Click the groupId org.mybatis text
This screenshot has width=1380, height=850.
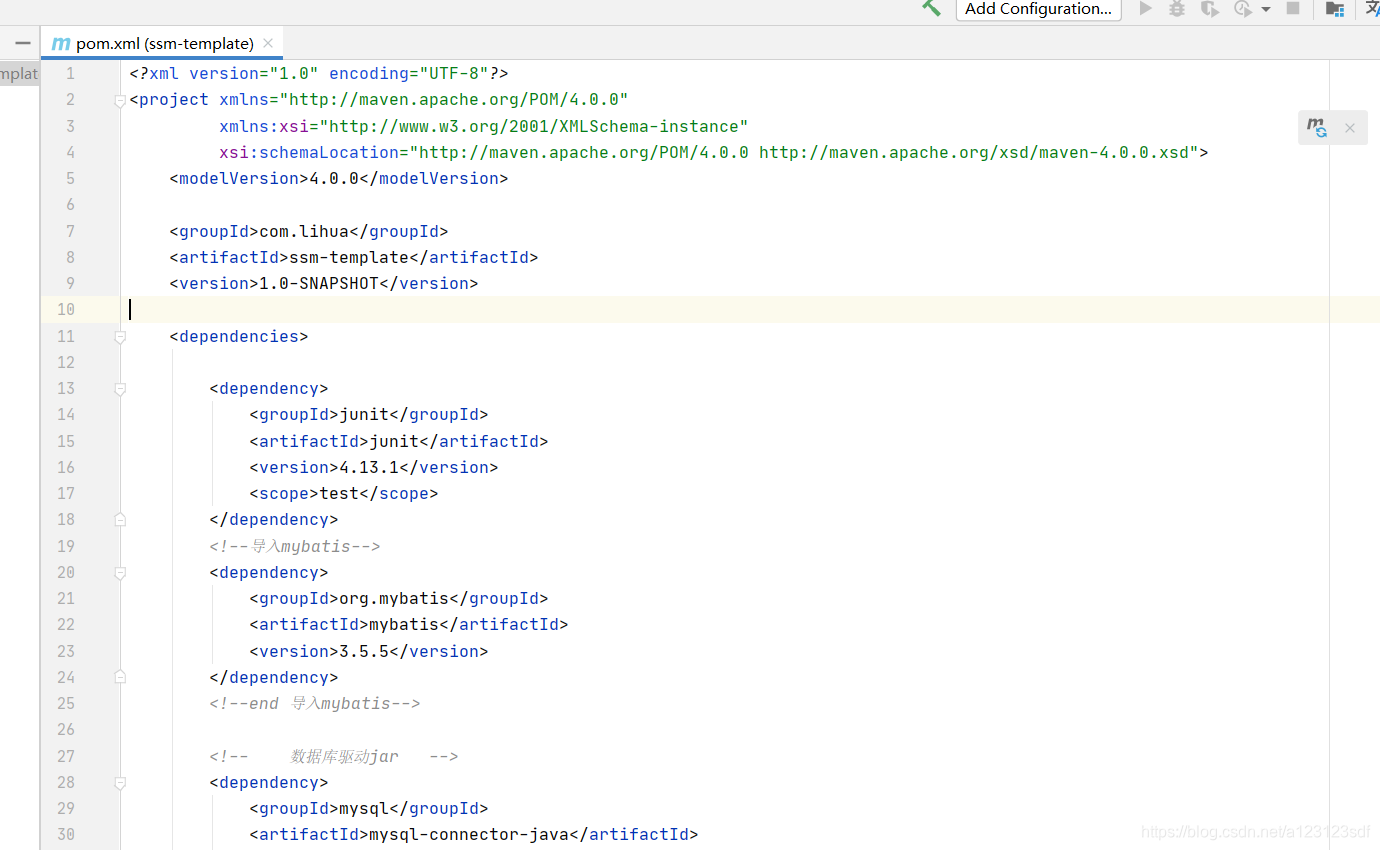pos(394,599)
